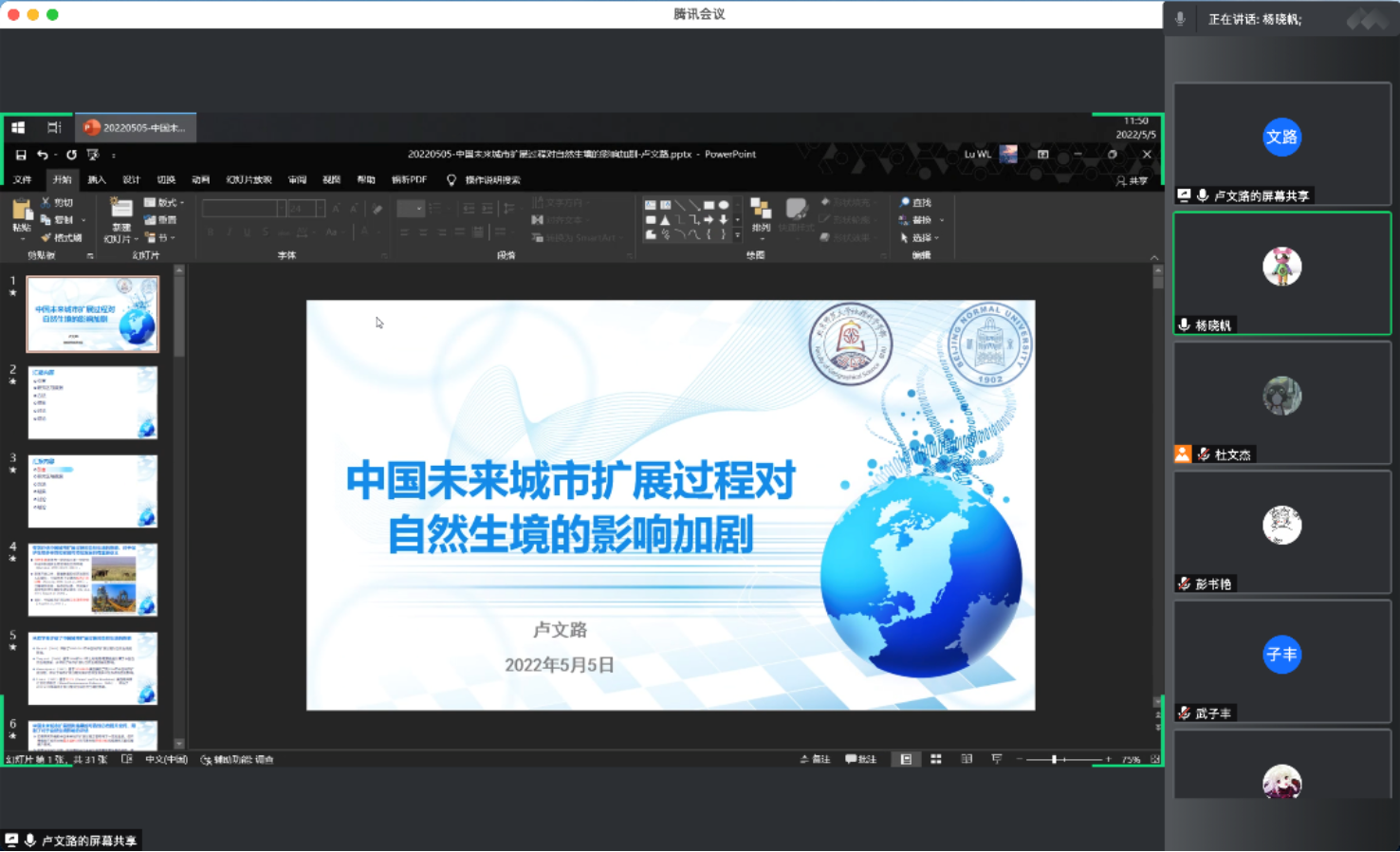Adjust the zoom slider on the status bar

(1056, 759)
